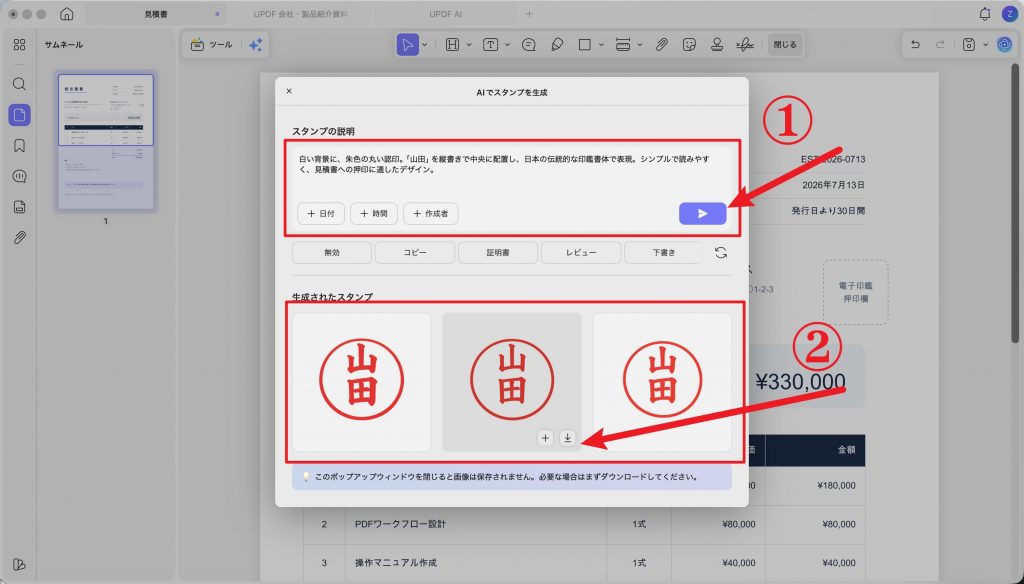The width and height of the screenshot is (1024, 584).
Task: Click the redo arrow
Action: pyautogui.click(x=940, y=44)
